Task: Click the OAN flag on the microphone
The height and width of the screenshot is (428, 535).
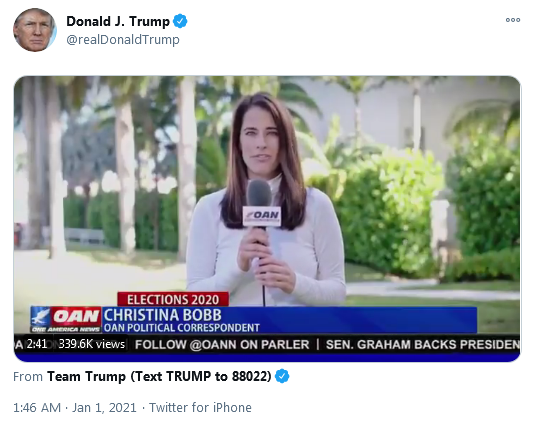Action: click(262, 216)
